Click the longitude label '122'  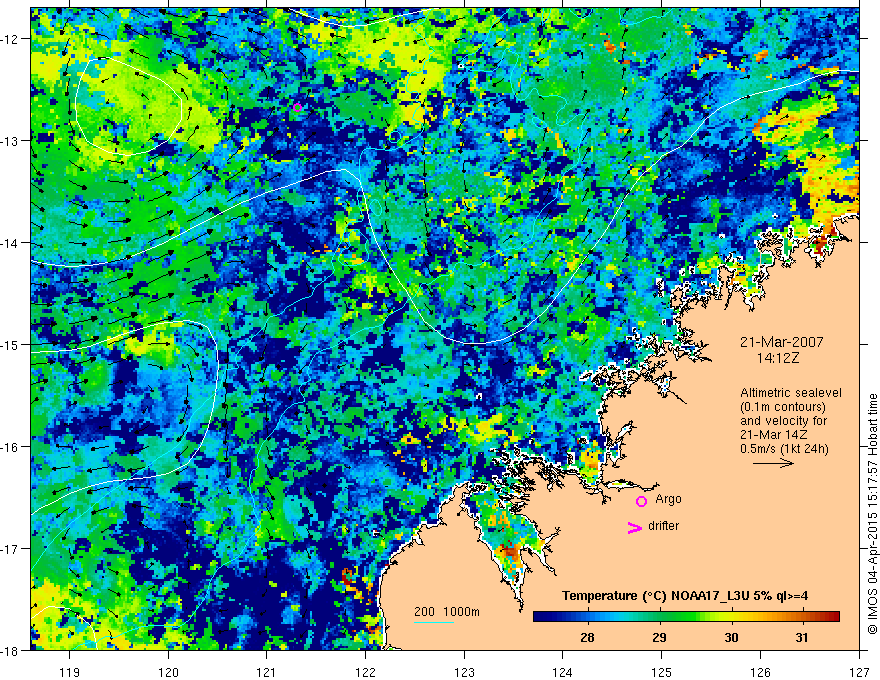[x=365, y=672]
